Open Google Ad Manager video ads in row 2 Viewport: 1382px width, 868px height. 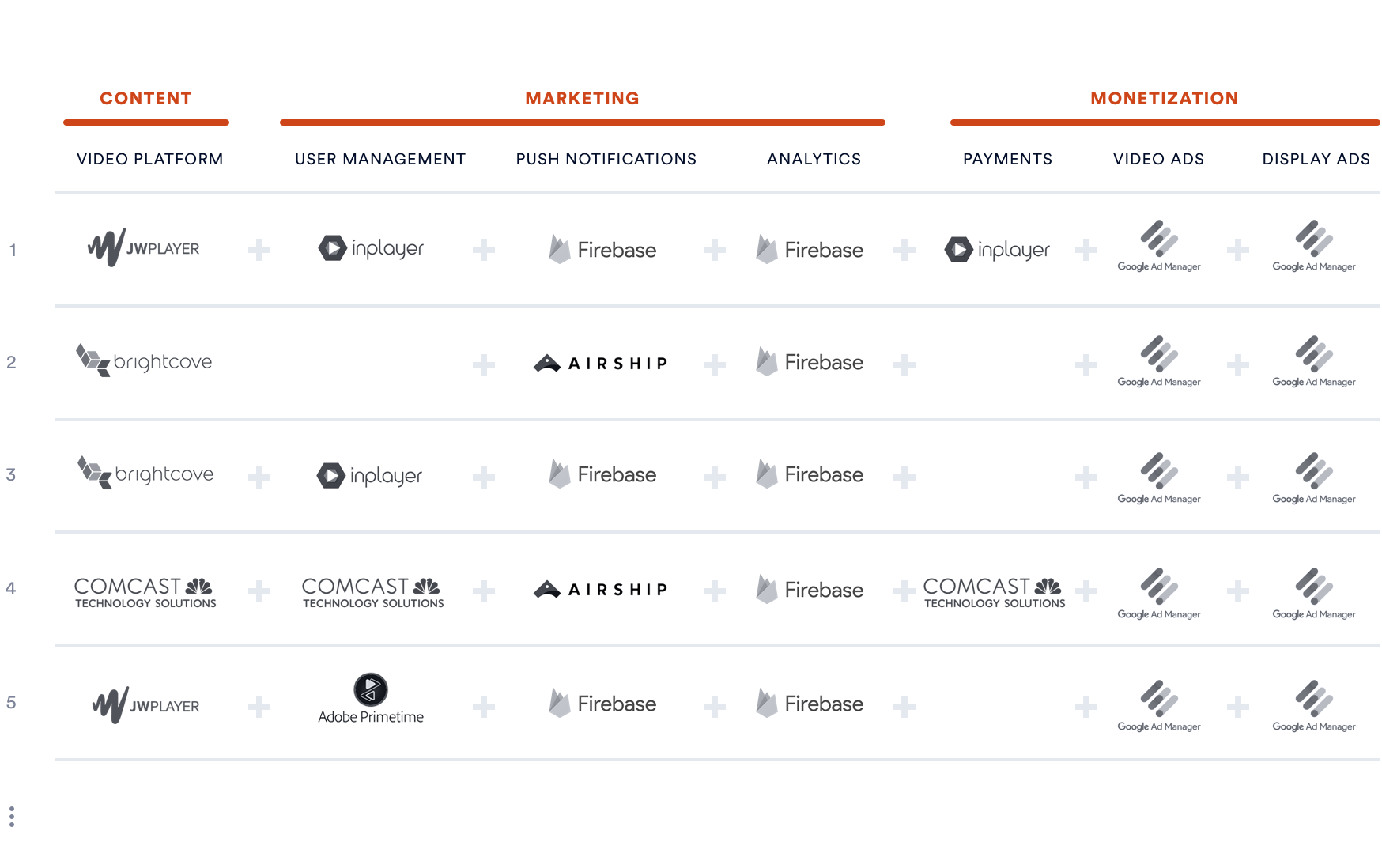coord(1159,361)
